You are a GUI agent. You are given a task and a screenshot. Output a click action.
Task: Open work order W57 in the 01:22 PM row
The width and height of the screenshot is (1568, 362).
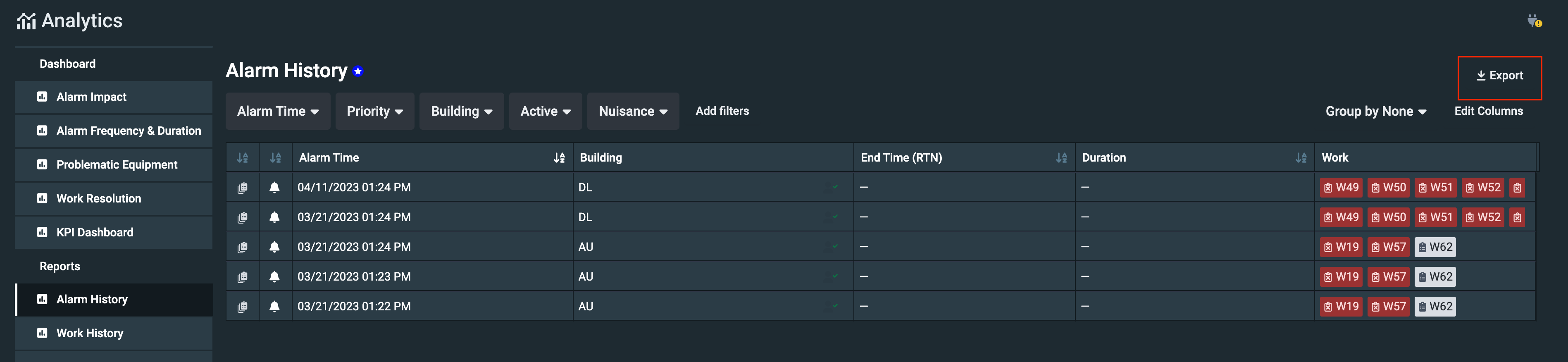(x=1388, y=306)
